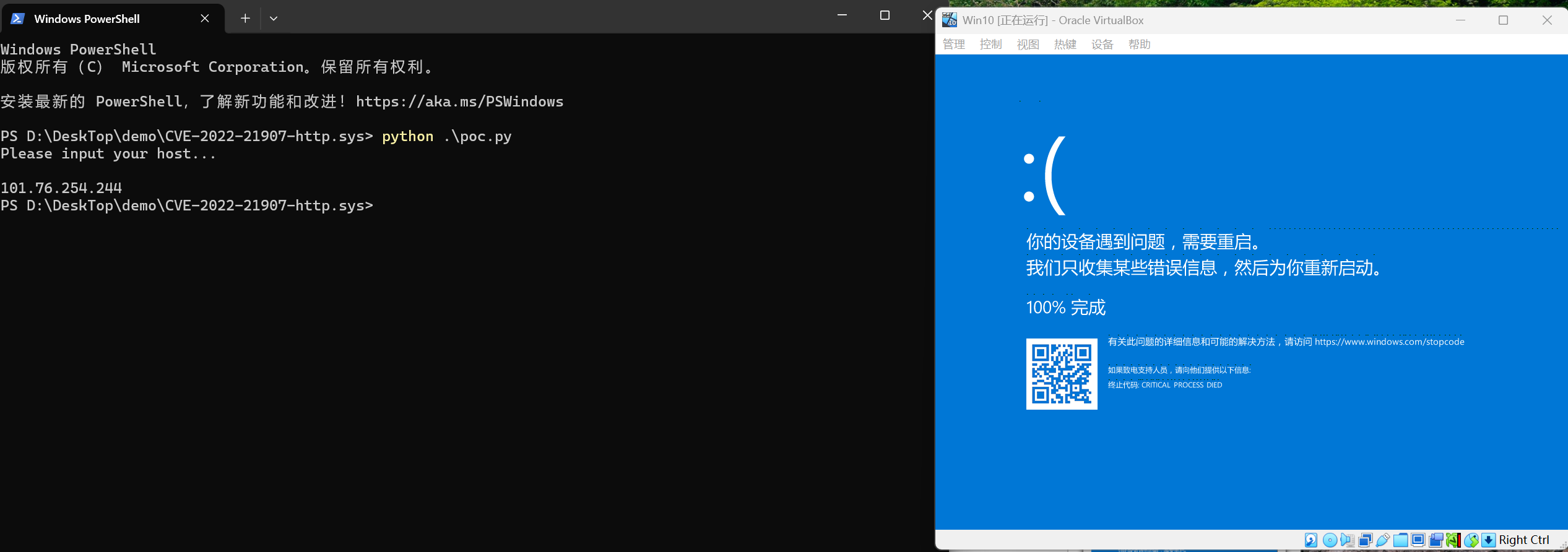Click the 'Please input your host...' line
Image resolution: width=1568 pixels, height=552 pixels.
(108, 153)
